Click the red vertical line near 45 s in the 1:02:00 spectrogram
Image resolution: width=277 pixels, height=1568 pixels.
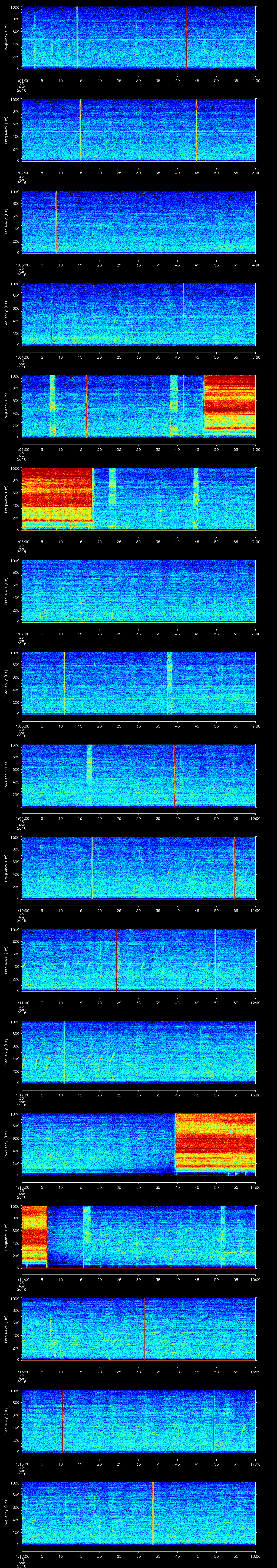pyautogui.click(x=197, y=130)
